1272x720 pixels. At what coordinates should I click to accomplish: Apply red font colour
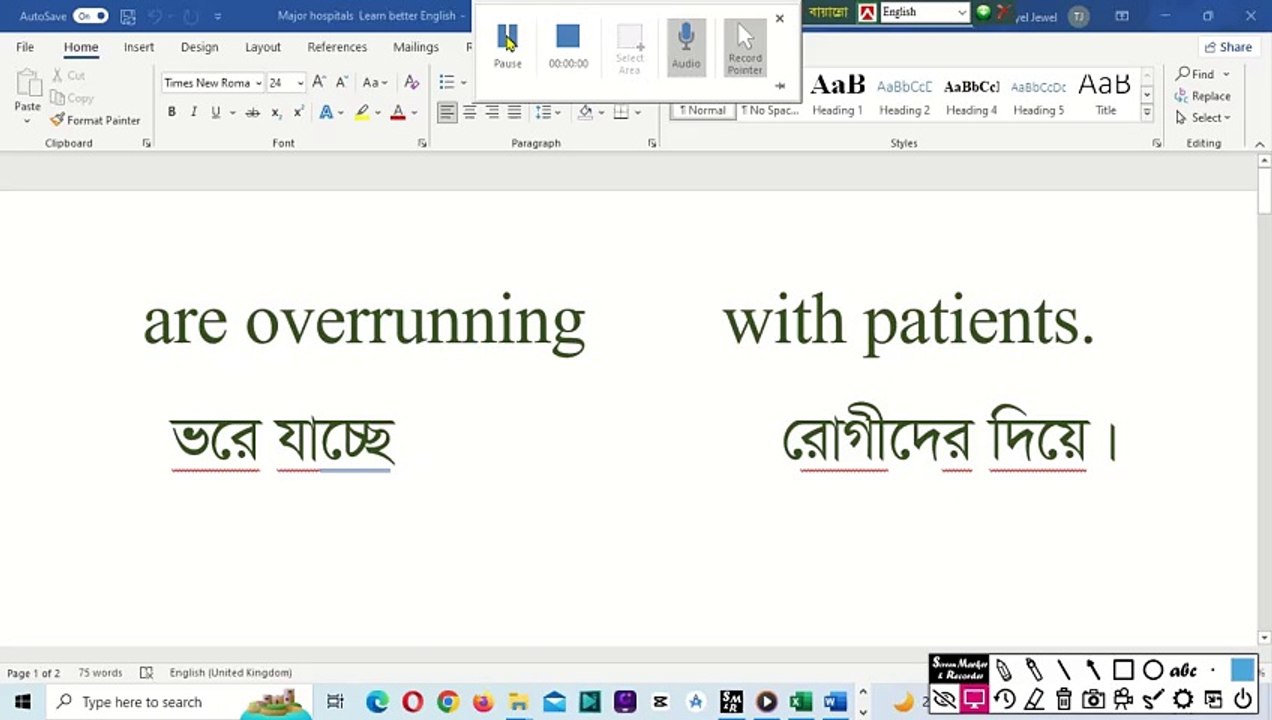point(398,112)
